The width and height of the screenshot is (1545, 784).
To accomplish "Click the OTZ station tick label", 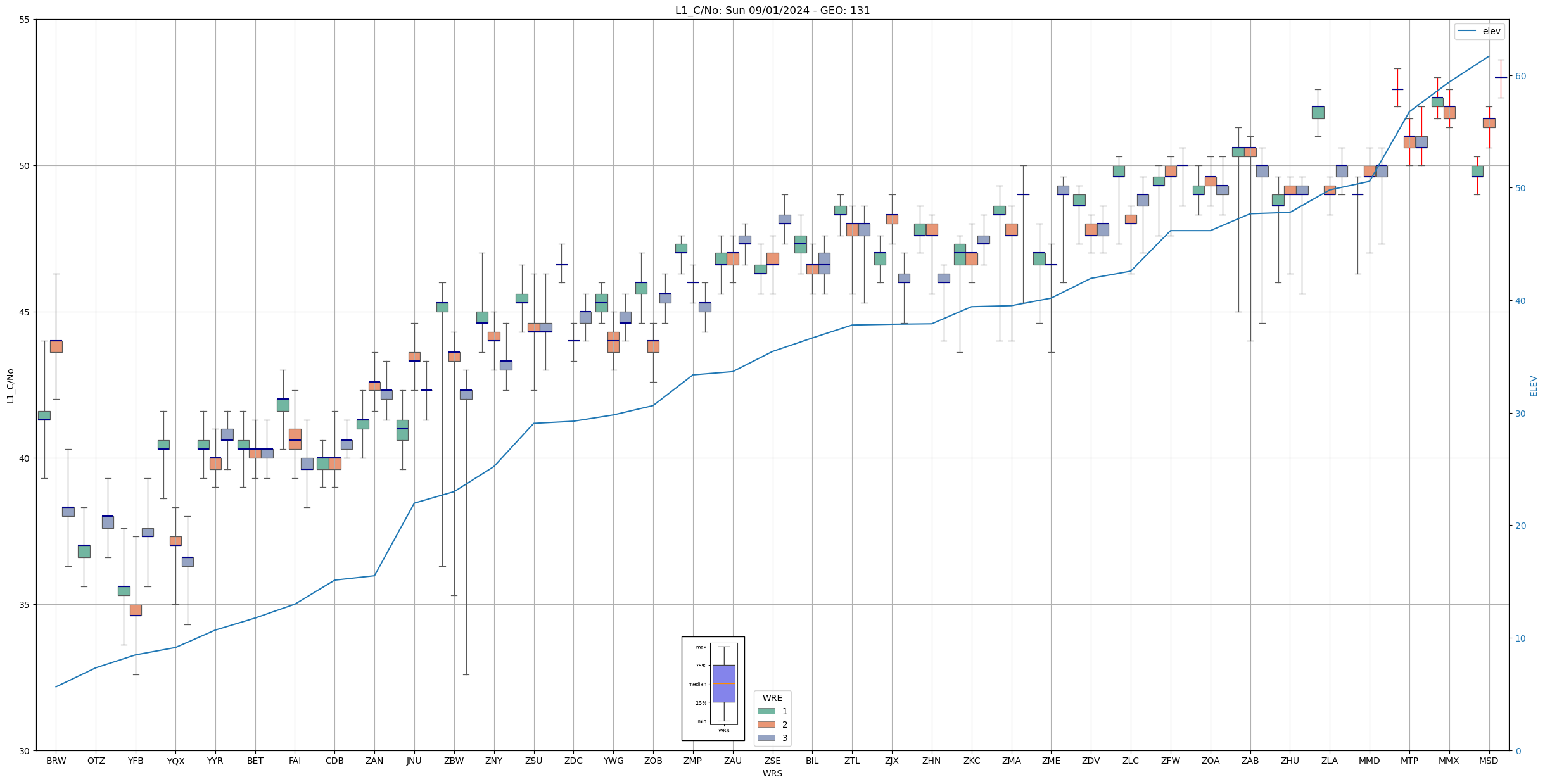I will pos(96,761).
